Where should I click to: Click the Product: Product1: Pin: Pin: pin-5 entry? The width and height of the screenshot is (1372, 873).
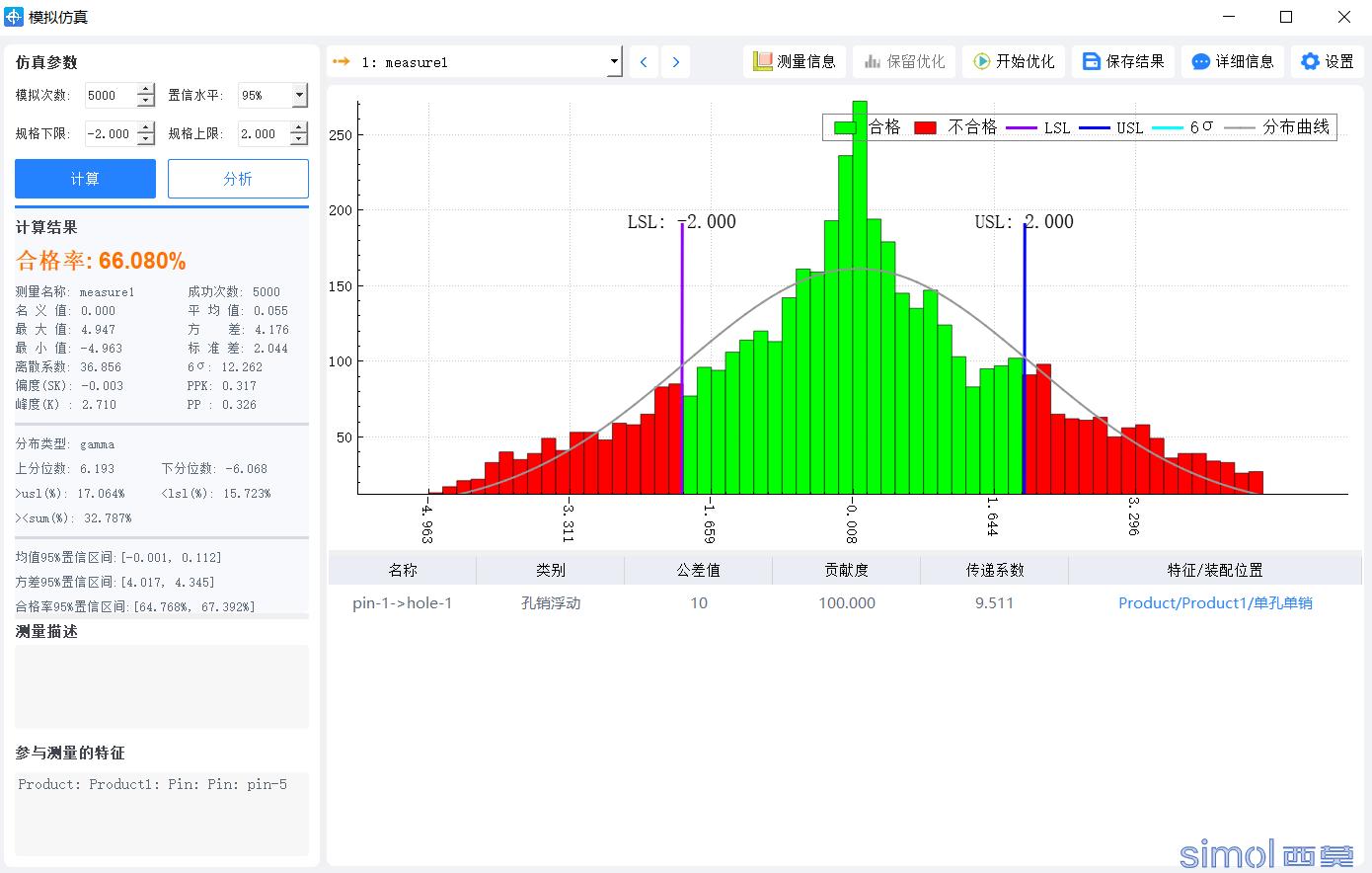pos(153,784)
